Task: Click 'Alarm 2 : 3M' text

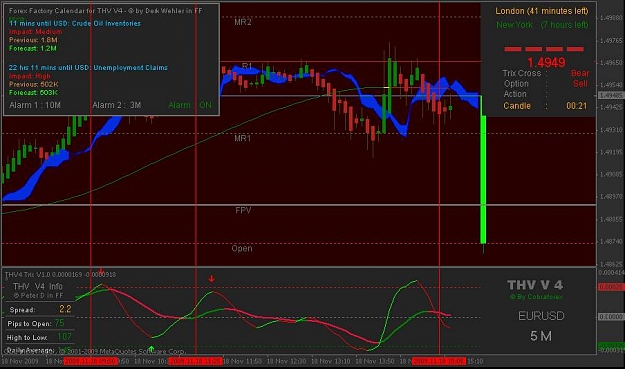Action: tap(117, 105)
